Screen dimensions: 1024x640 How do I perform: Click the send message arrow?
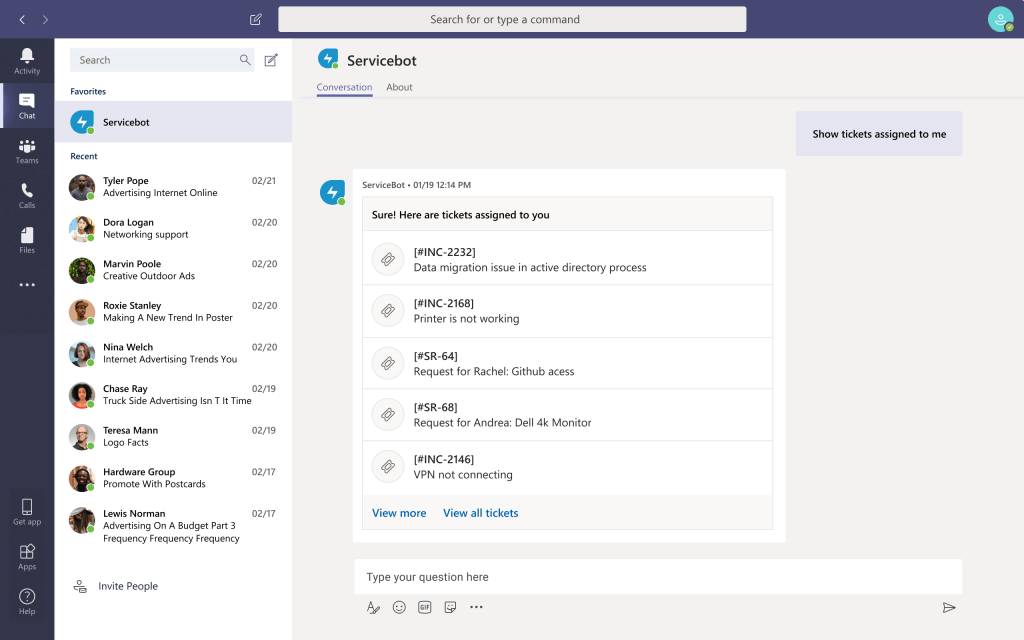click(949, 607)
